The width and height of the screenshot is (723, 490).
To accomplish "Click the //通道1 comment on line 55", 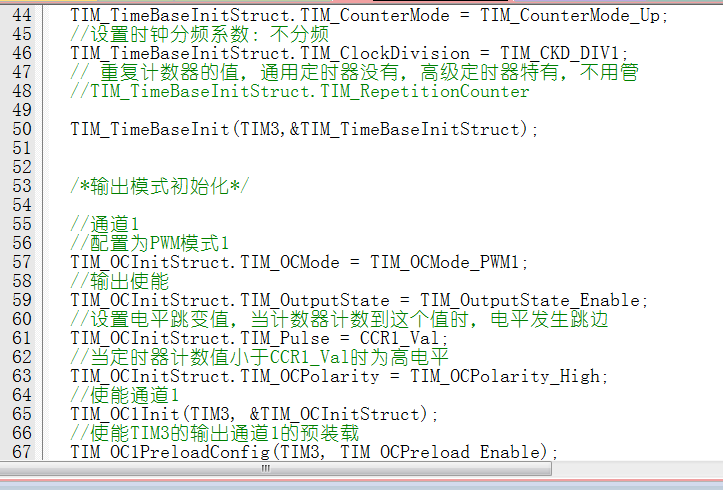I will (x=105, y=224).
